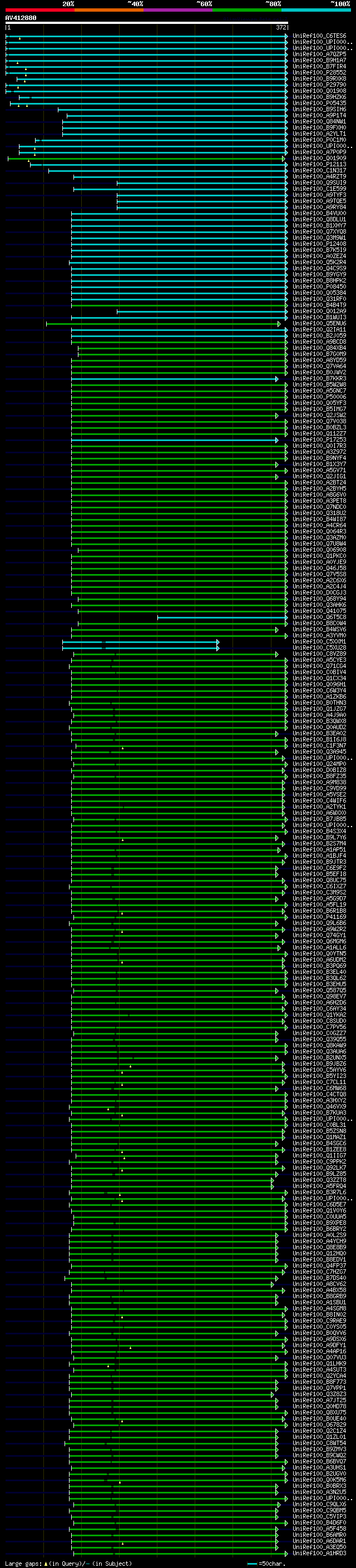Image resolution: width=356 pixels, height=1568 pixels.
Task: Select the UniRef100_P0C1M0 label
Action: click(319, 140)
